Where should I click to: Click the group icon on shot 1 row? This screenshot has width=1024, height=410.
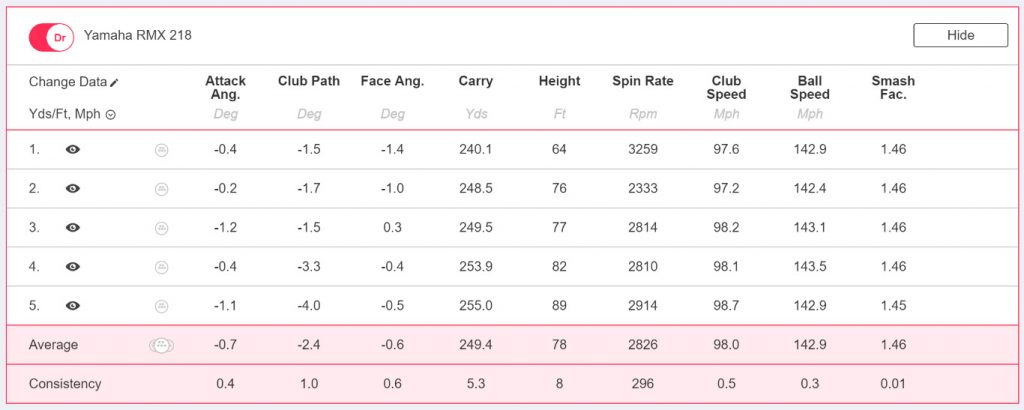click(x=161, y=150)
